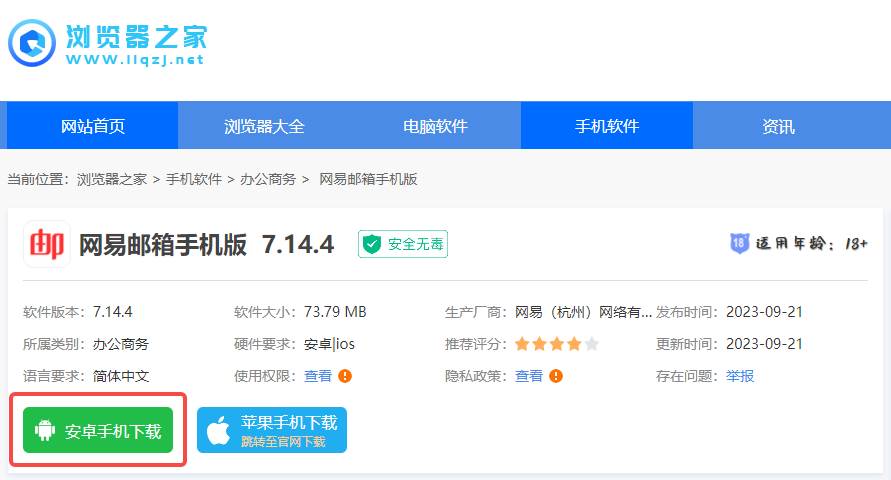
Task: Select the 手机软件 navigation tab
Action: coord(607,126)
